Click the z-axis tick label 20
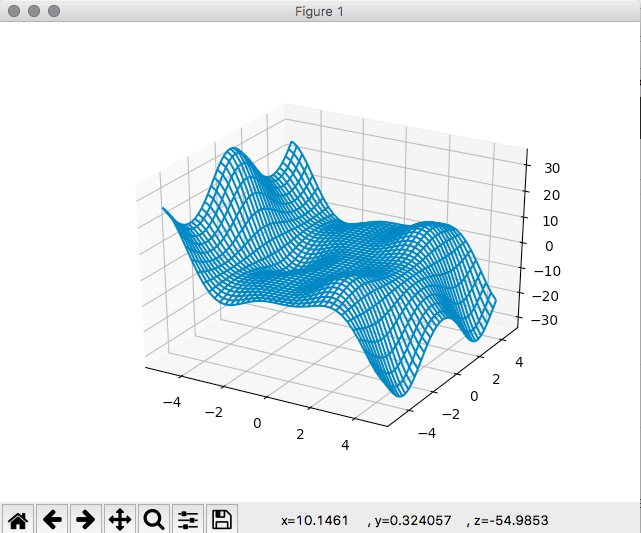 551,195
